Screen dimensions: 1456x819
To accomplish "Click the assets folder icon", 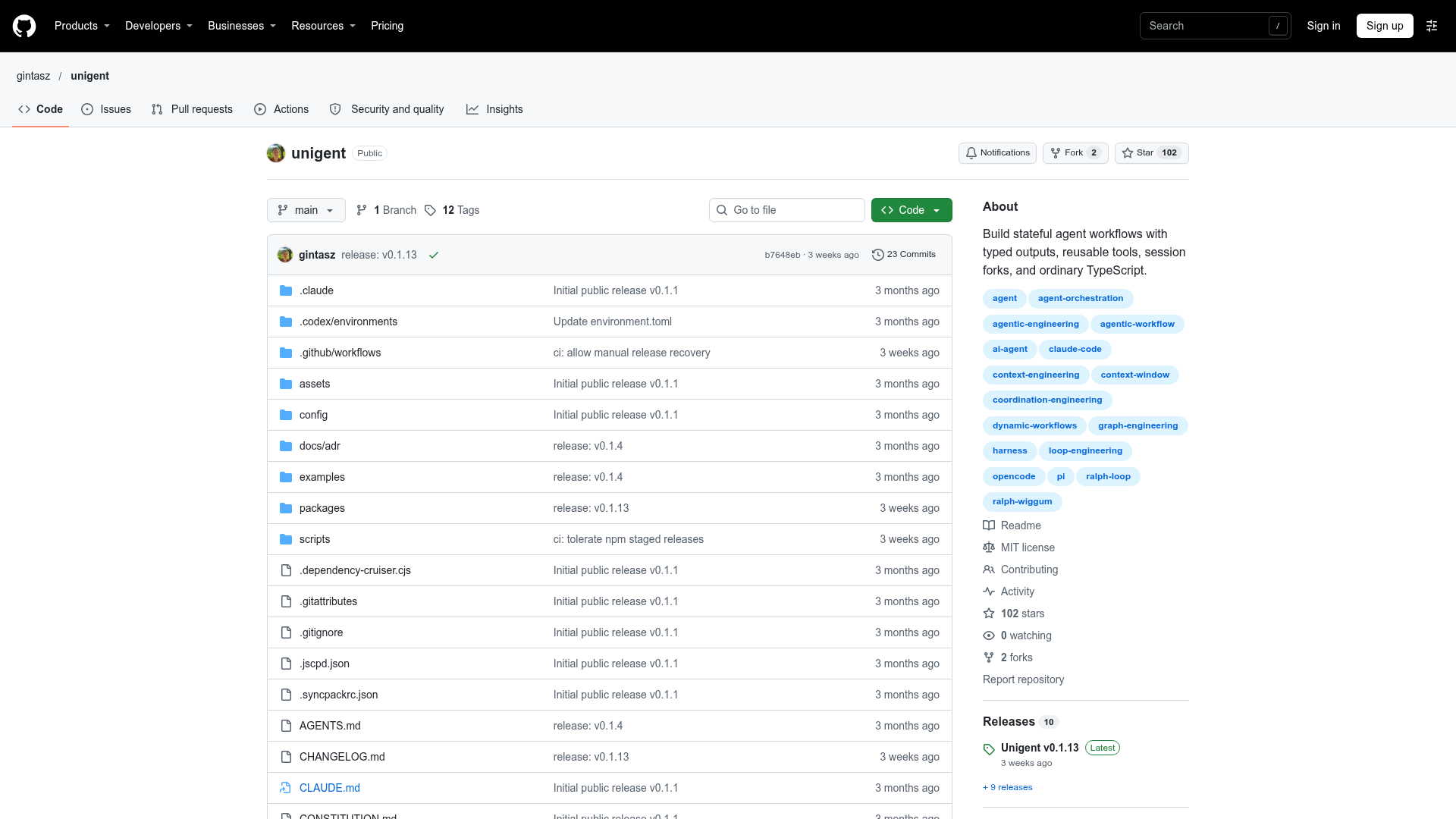I will pyautogui.click(x=286, y=384).
